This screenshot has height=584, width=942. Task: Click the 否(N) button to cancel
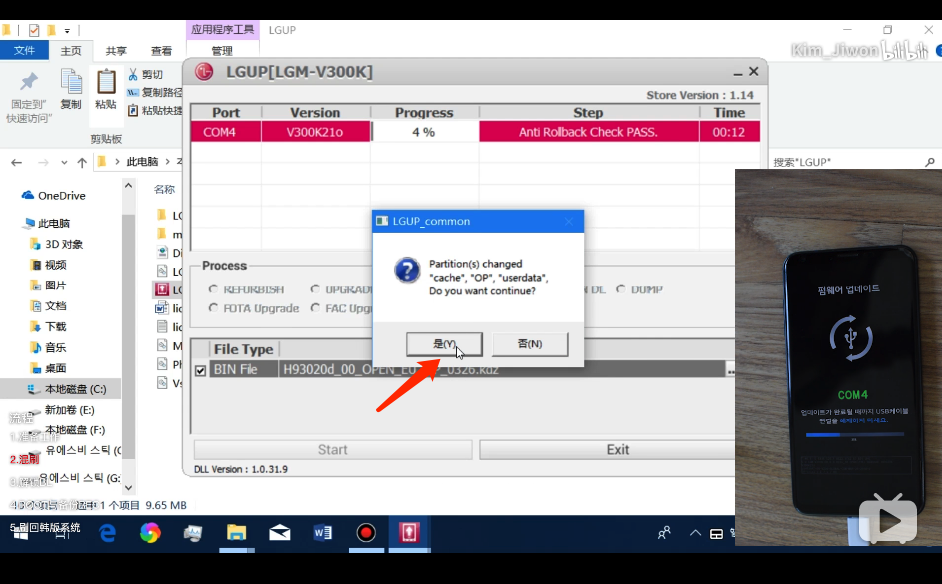tap(530, 344)
